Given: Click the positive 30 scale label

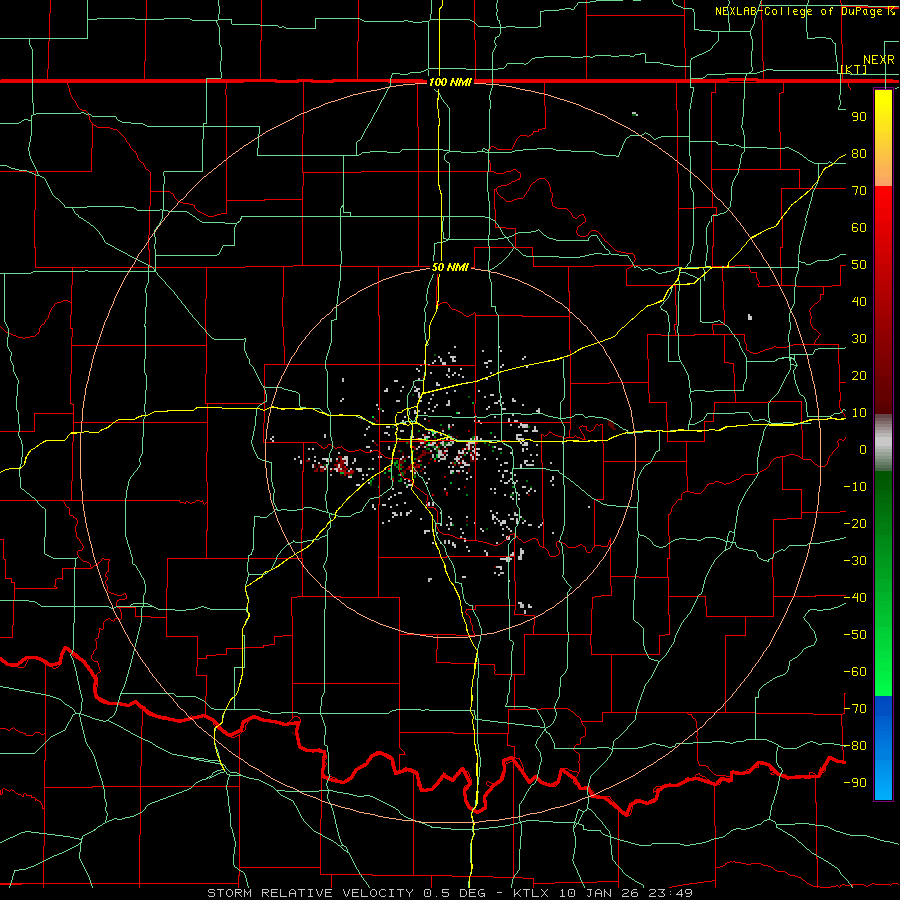Looking at the screenshot, I should (x=859, y=339).
